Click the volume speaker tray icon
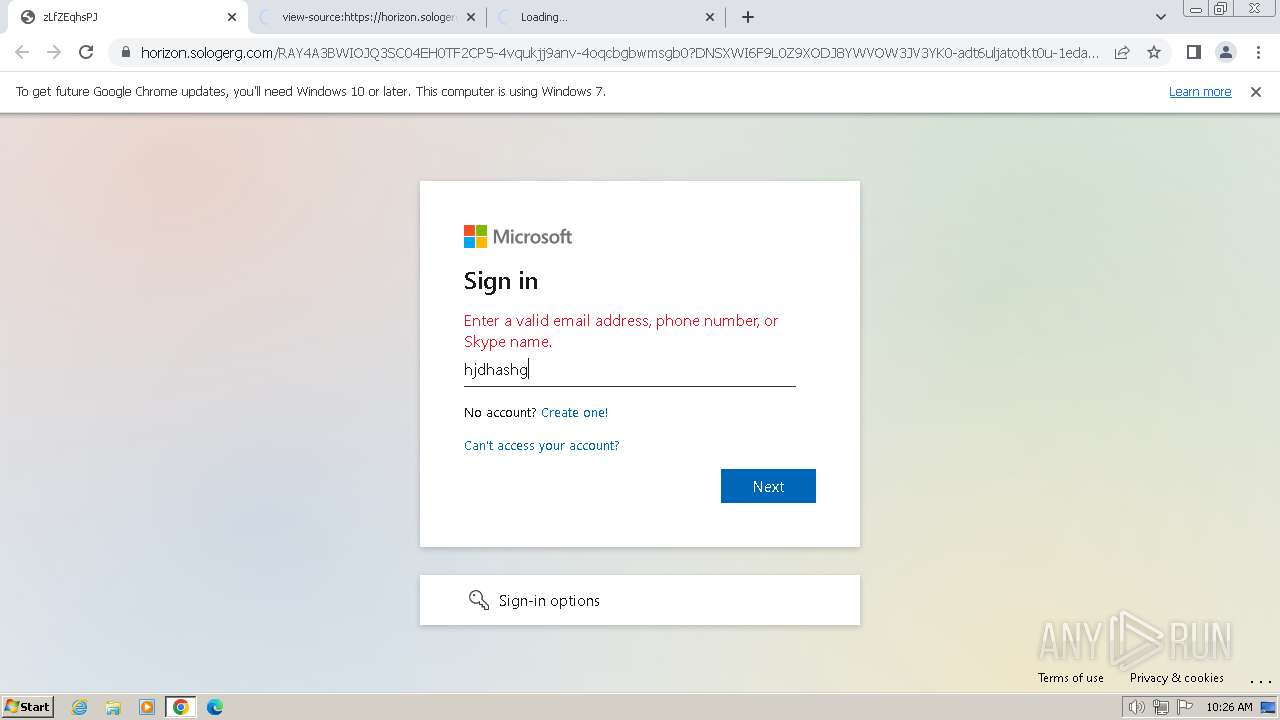The width and height of the screenshot is (1280, 720). [1136, 707]
